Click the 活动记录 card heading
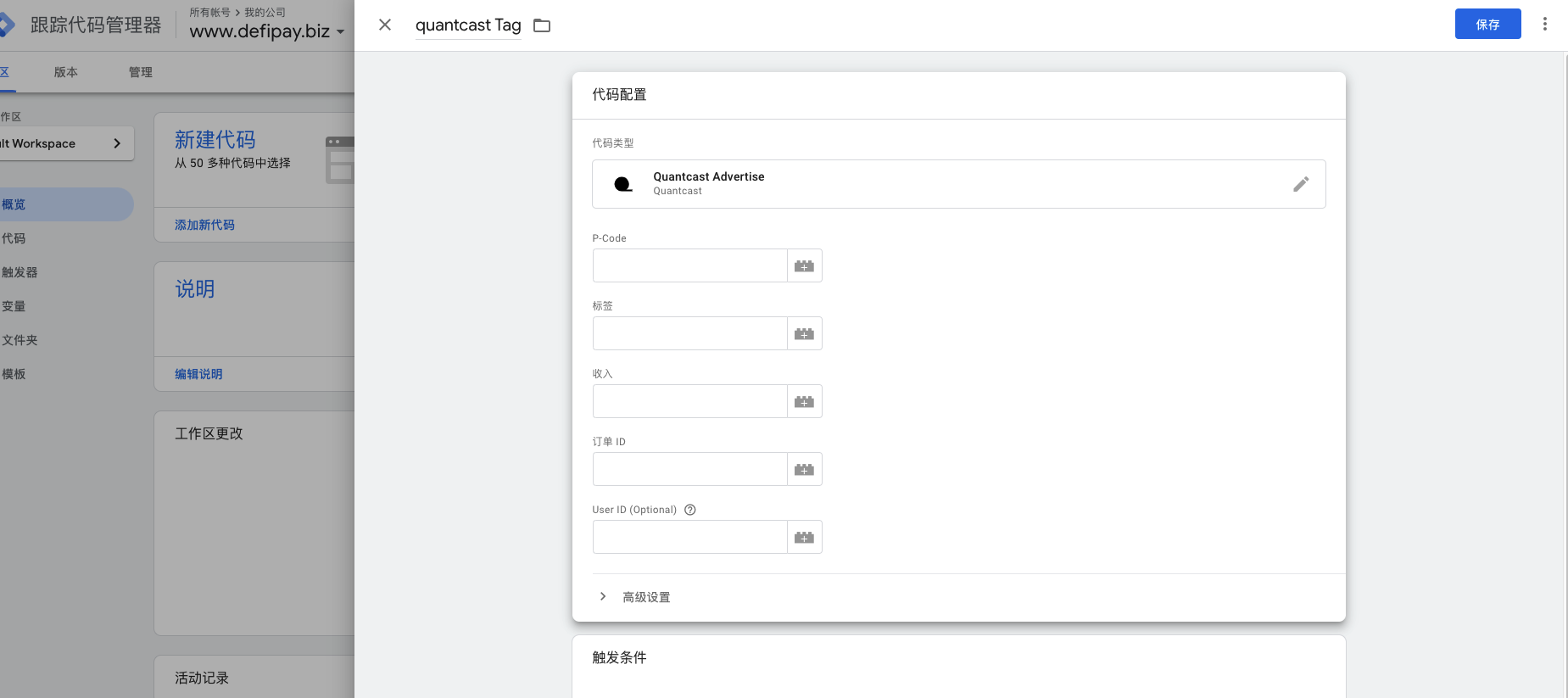This screenshot has height=698, width=1568. tap(202, 678)
